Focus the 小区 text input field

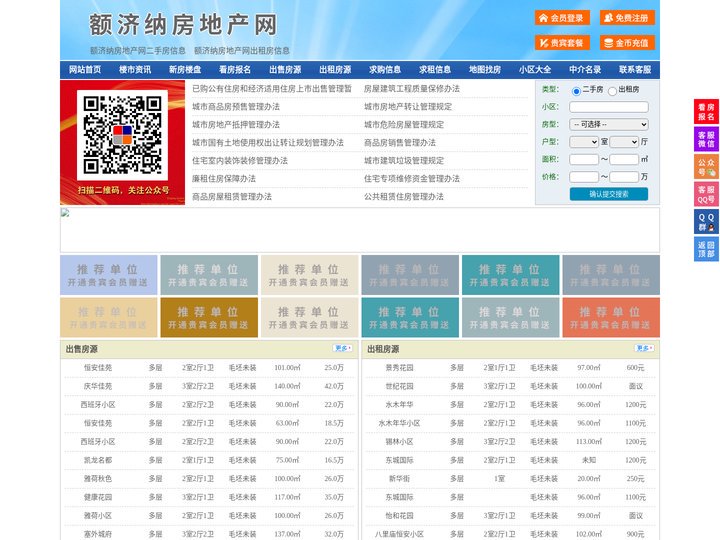pos(609,107)
